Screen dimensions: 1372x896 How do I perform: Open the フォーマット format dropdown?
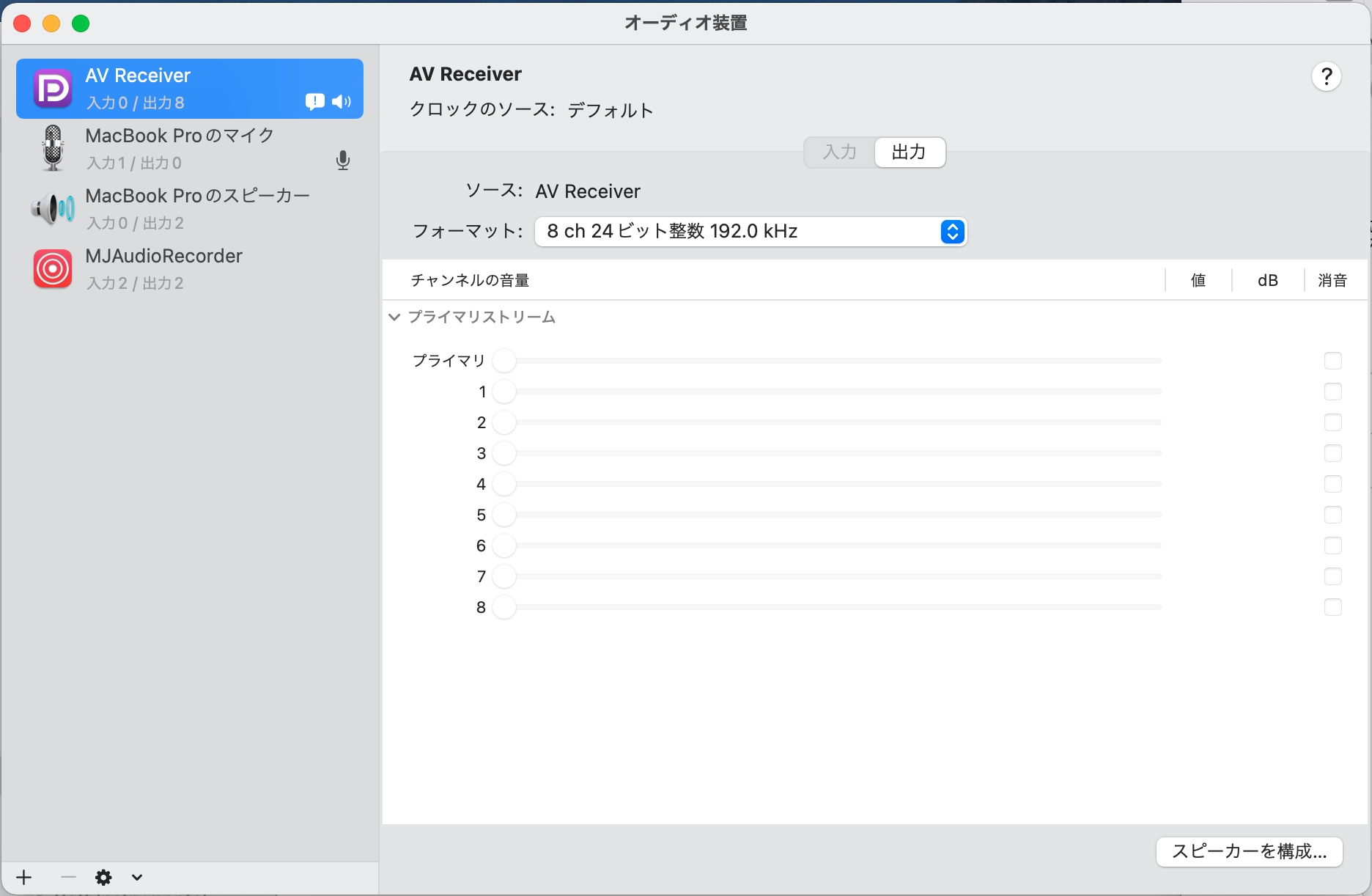[750, 232]
